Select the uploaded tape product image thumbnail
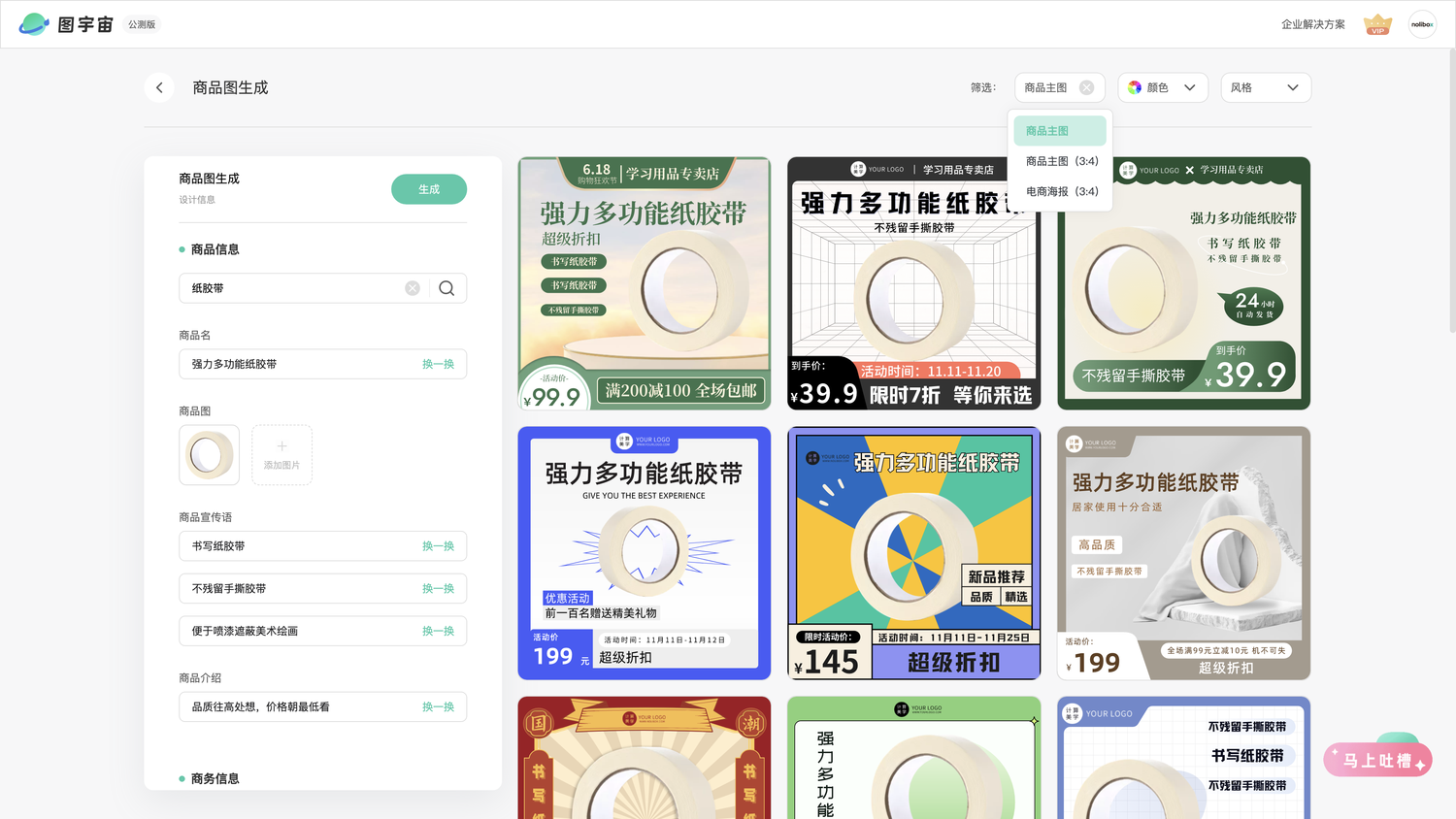This screenshot has height=819, width=1456. click(x=209, y=454)
